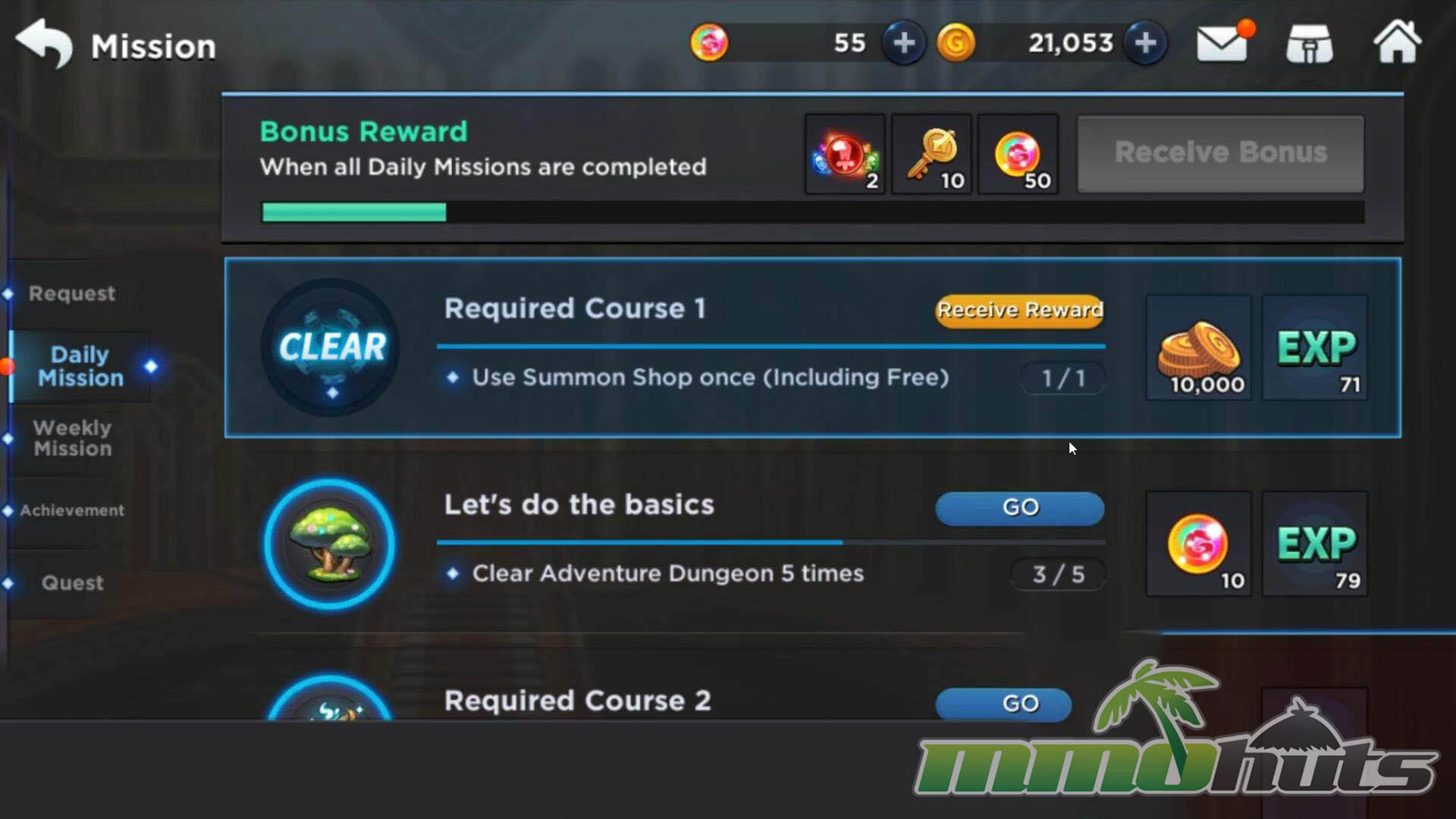Click the Receive Bonus button
Viewport: 1456px width, 819px height.
[x=1220, y=154]
